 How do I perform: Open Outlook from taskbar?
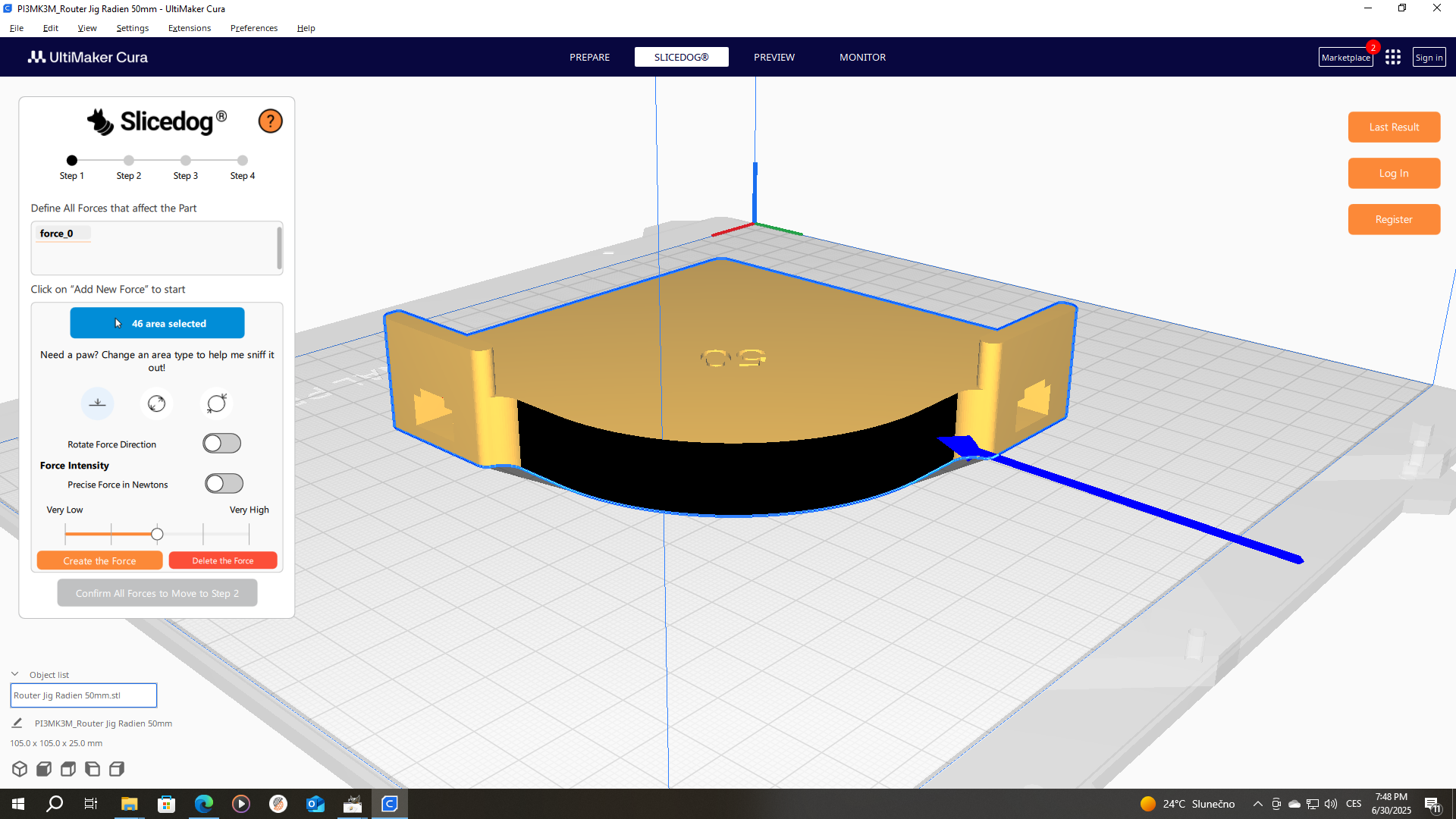click(315, 804)
